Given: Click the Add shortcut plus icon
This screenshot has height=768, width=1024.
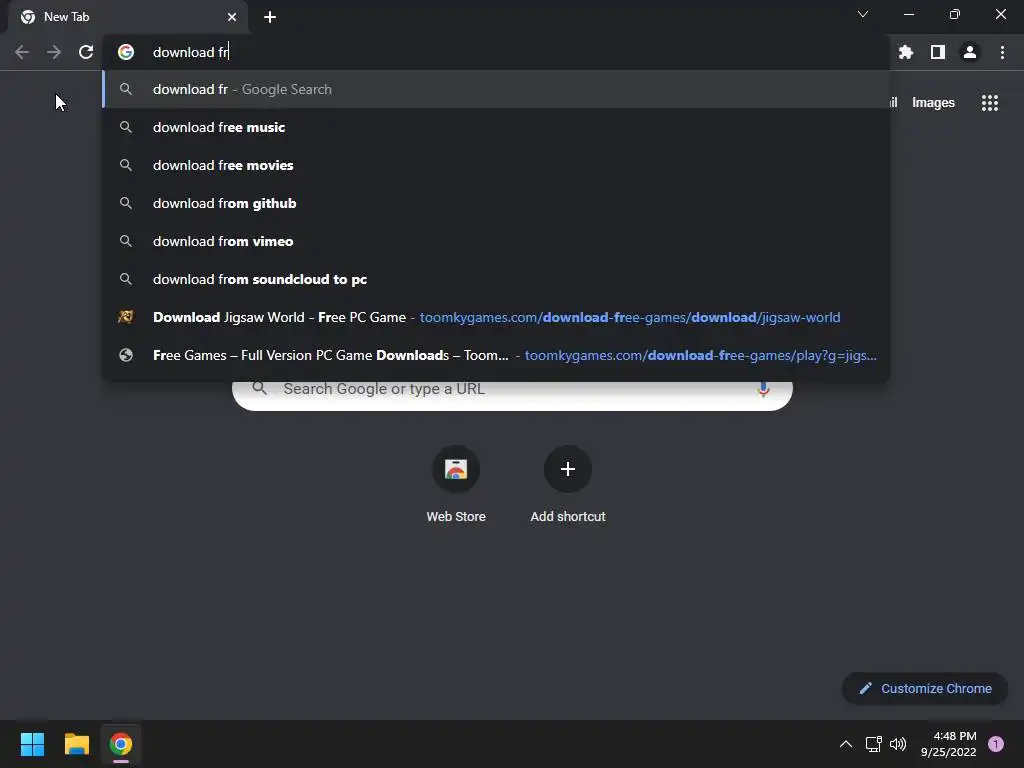Looking at the screenshot, I should (x=568, y=469).
